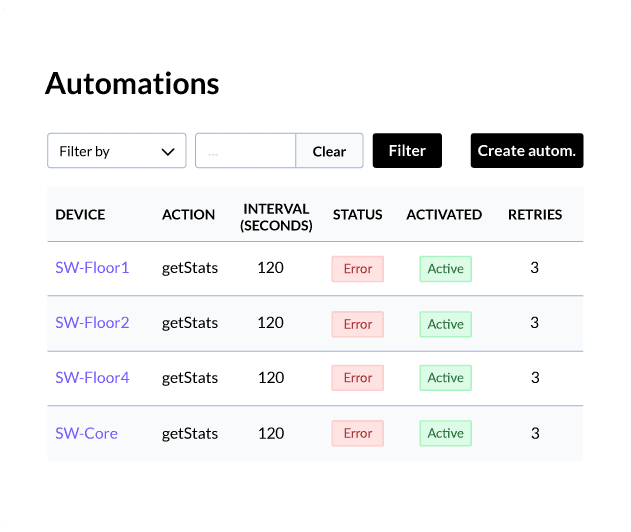Click the Active badge for SW-Floor2
Screen dimensions: 631x532
[445, 324]
